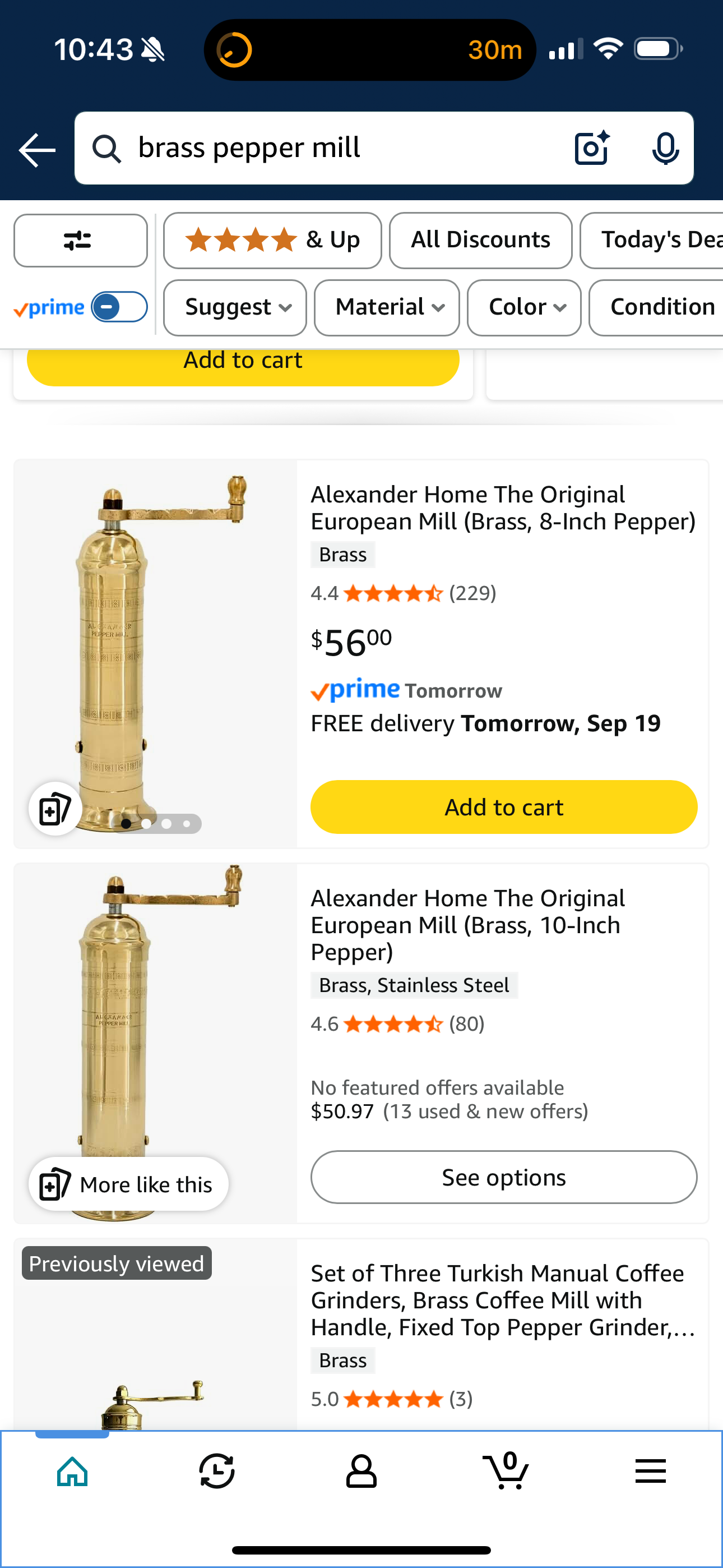Image resolution: width=723 pixels, height=1568 pixels.
Task: Tap the microphone voice search icon
Action: pos(665,148)
